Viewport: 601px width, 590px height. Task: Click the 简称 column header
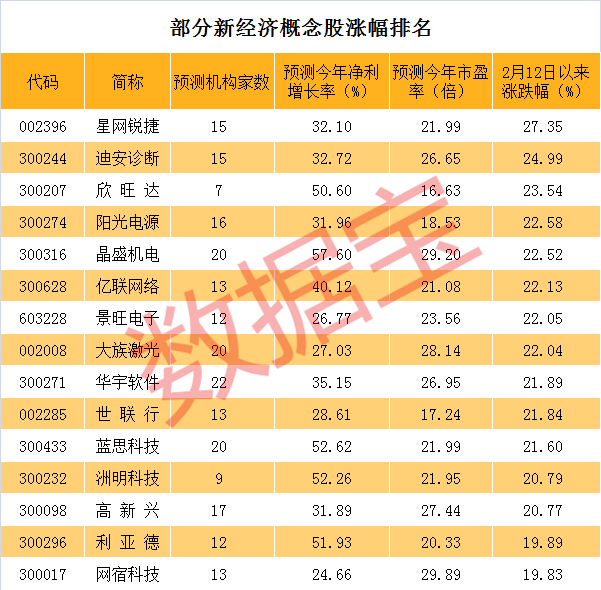point(127,82)
